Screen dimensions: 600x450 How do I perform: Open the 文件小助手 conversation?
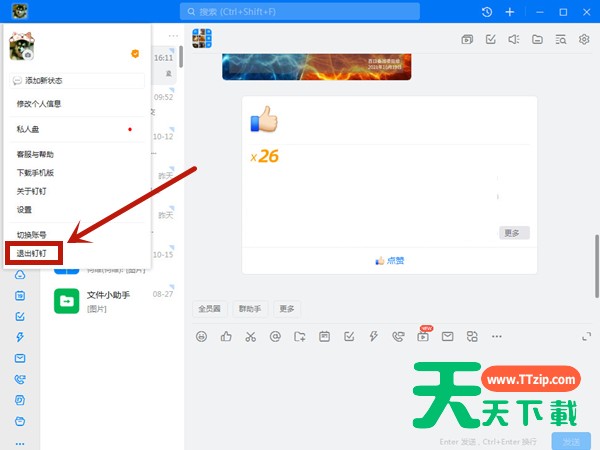[114, 301]
